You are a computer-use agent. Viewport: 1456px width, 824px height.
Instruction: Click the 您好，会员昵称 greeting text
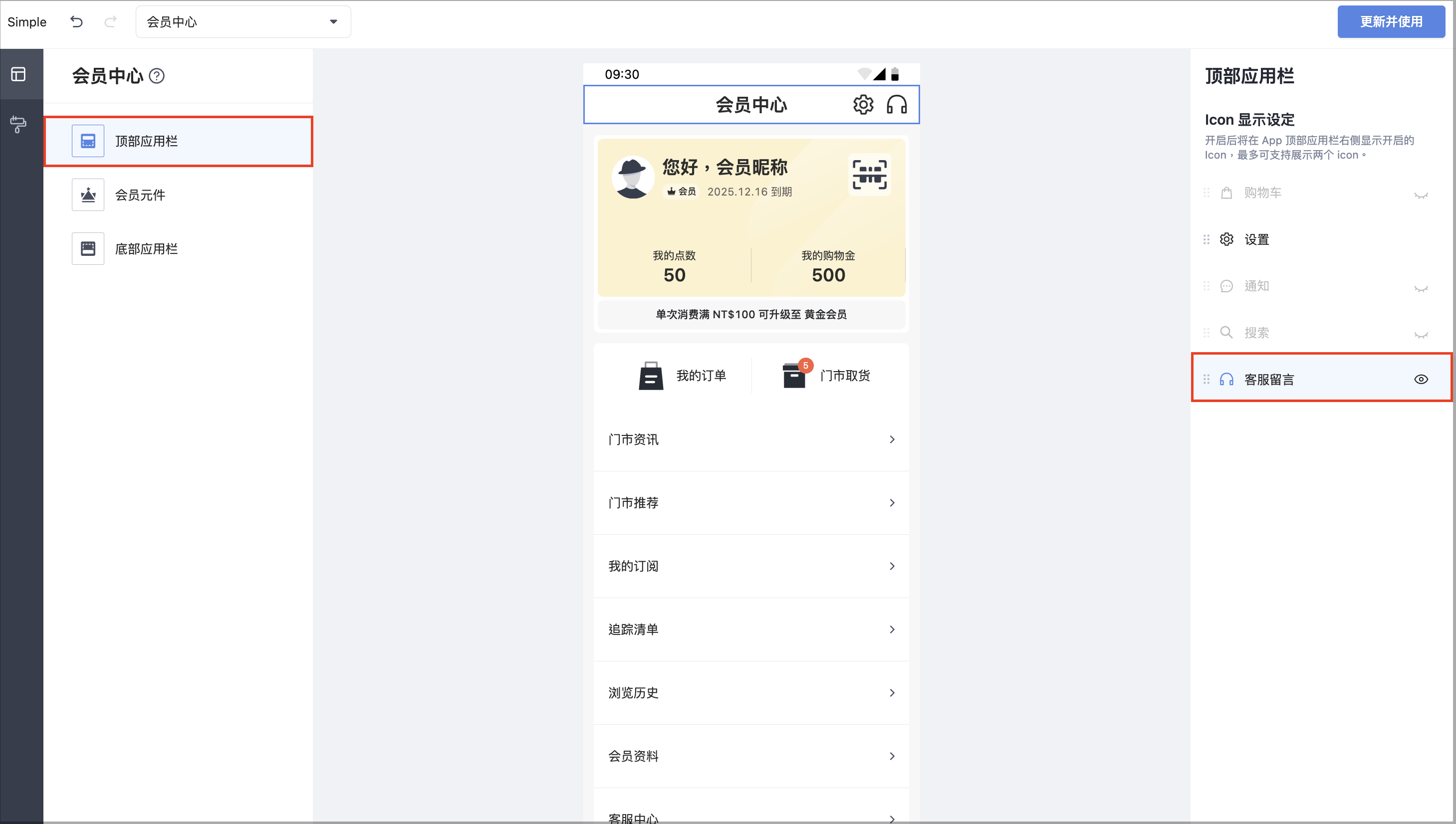click(x=725, y=167)
